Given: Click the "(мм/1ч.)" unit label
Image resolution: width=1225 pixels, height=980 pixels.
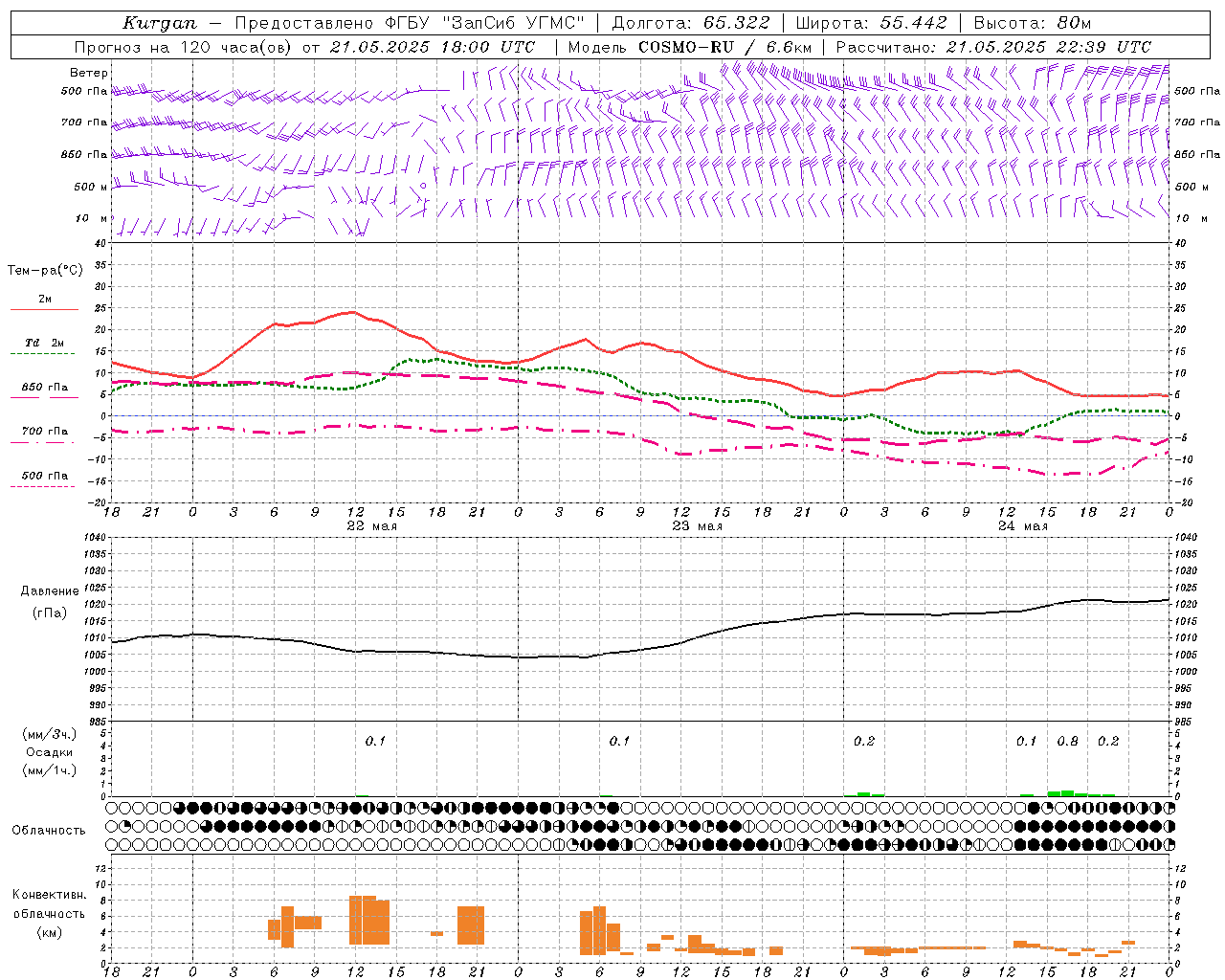Looking at the screenshot, I should click(50, 770).
